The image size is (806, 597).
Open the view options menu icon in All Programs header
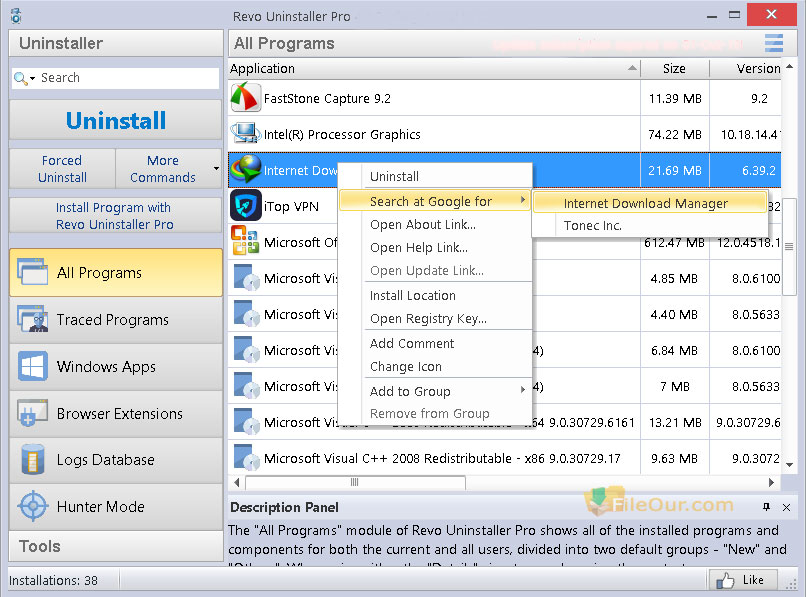774,43
